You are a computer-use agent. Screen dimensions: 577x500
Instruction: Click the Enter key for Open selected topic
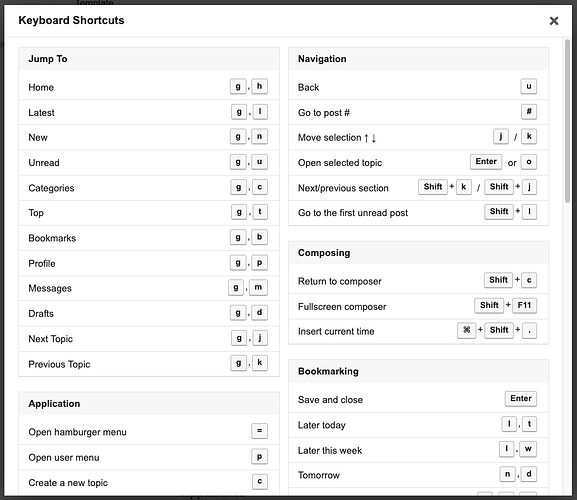pos(486,162)
